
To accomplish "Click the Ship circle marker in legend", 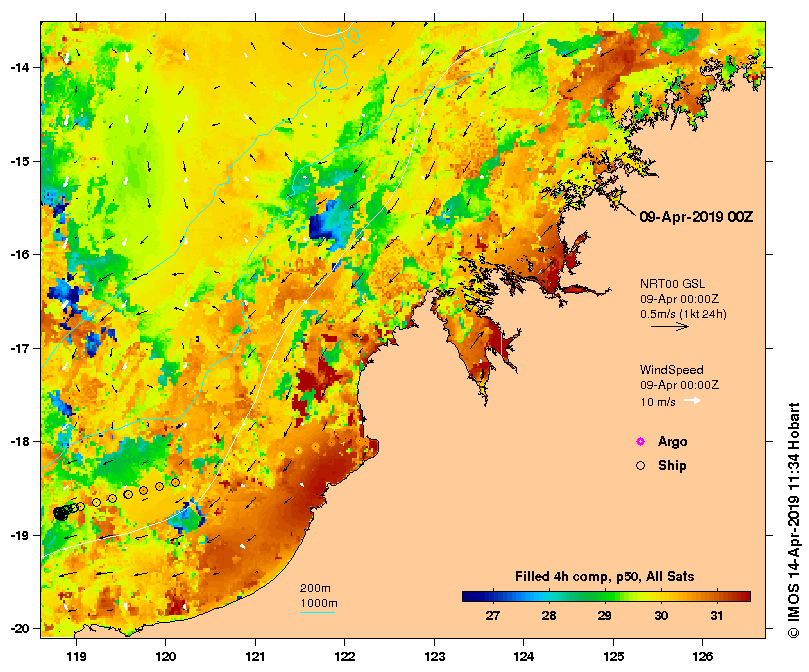I will (x=640, y=466).
